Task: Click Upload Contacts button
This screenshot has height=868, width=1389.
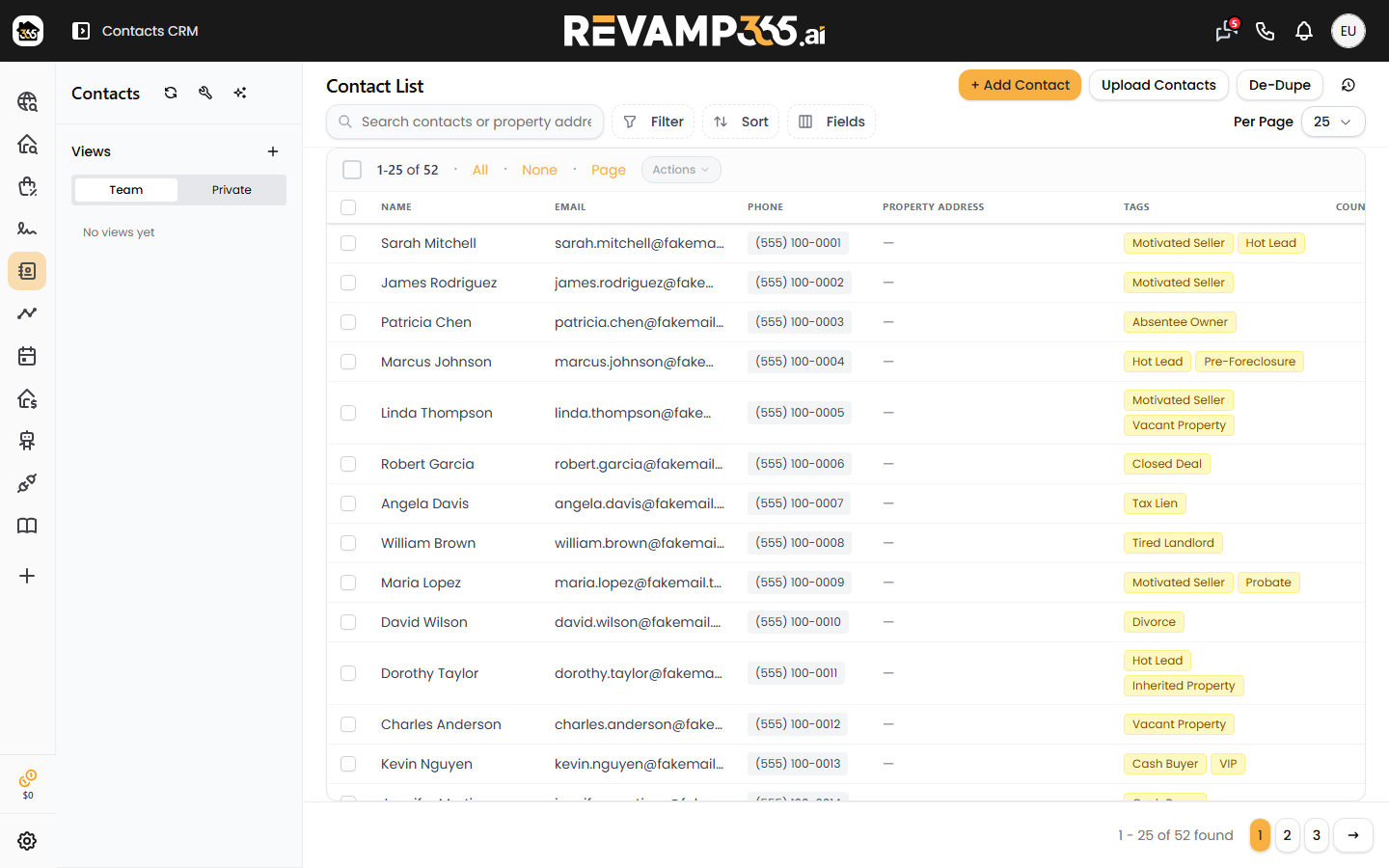Action: (1158, 85)
